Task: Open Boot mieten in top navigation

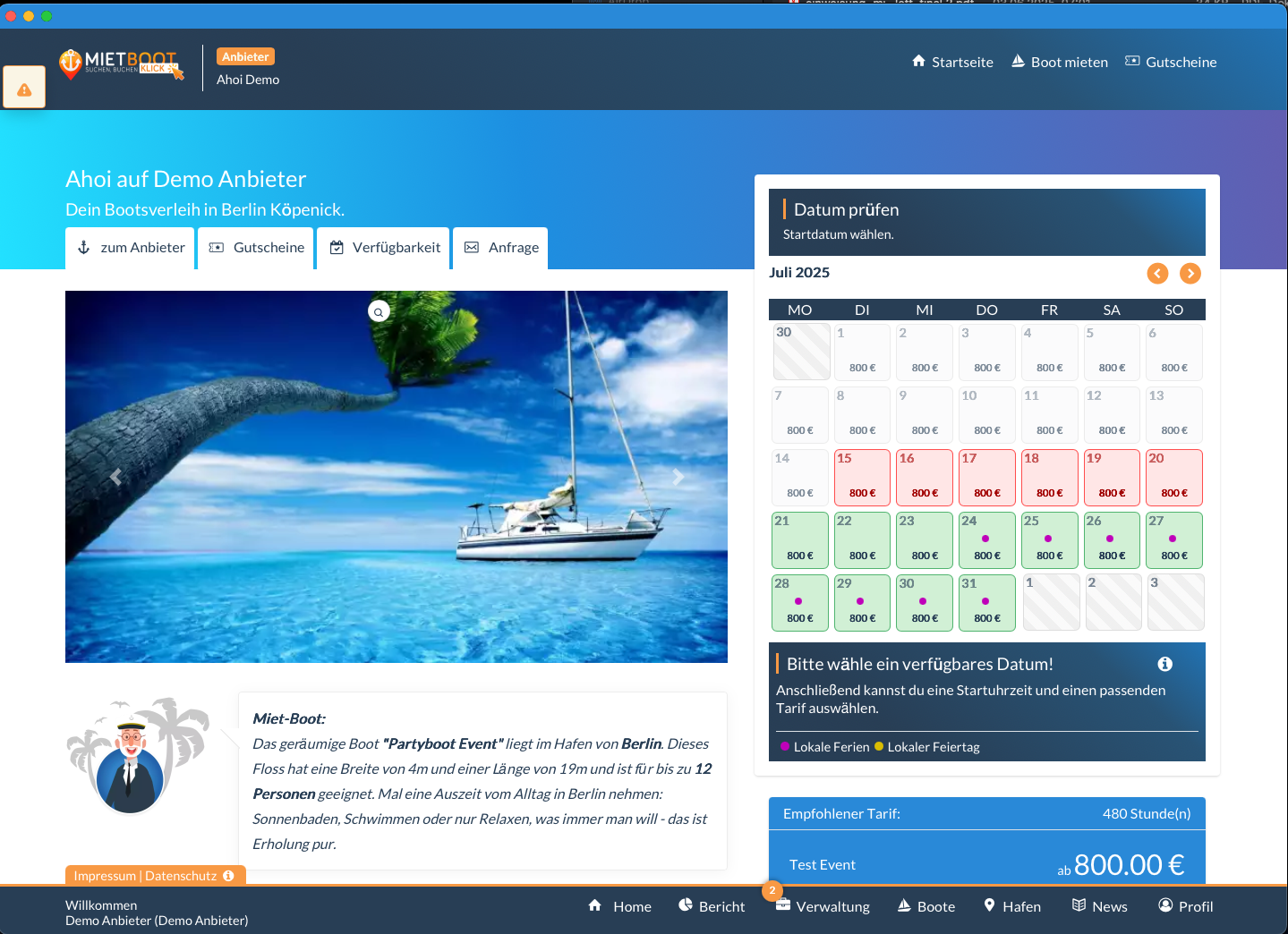Action: coord(1059,62)
